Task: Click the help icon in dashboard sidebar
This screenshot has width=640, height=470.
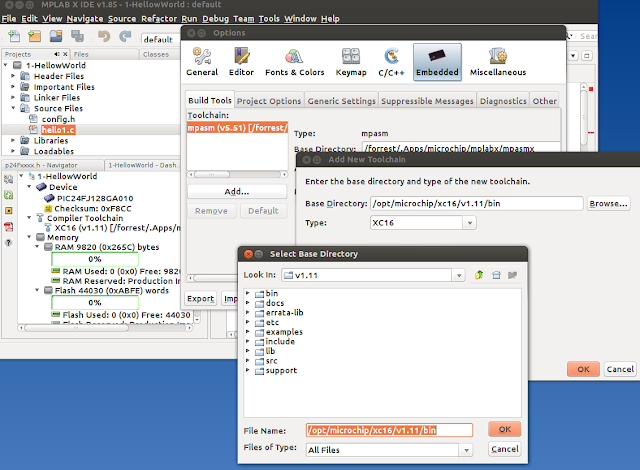Action: pos(9,243)
